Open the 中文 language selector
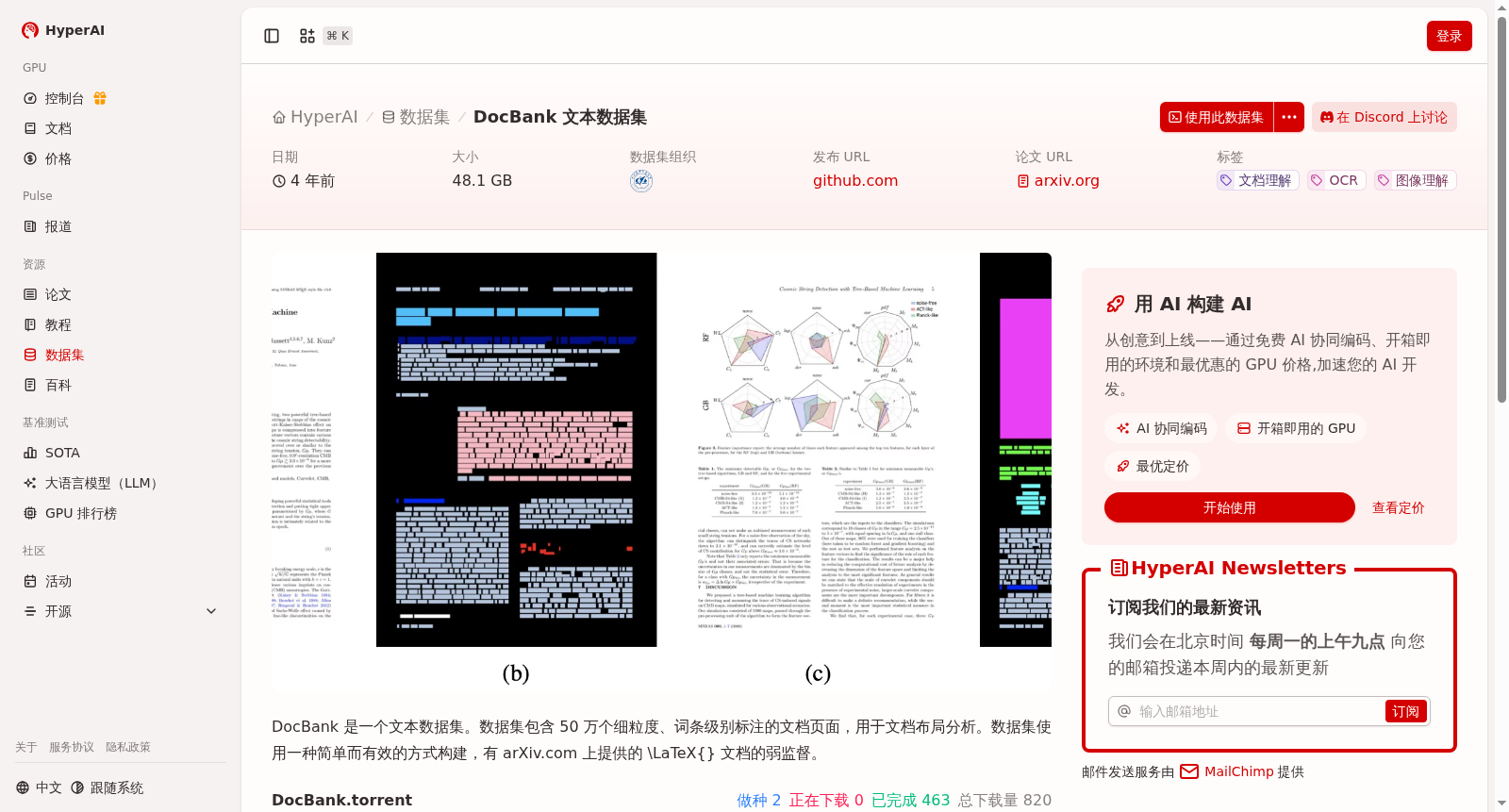The image size is (1509, 812). coord(39,787)
